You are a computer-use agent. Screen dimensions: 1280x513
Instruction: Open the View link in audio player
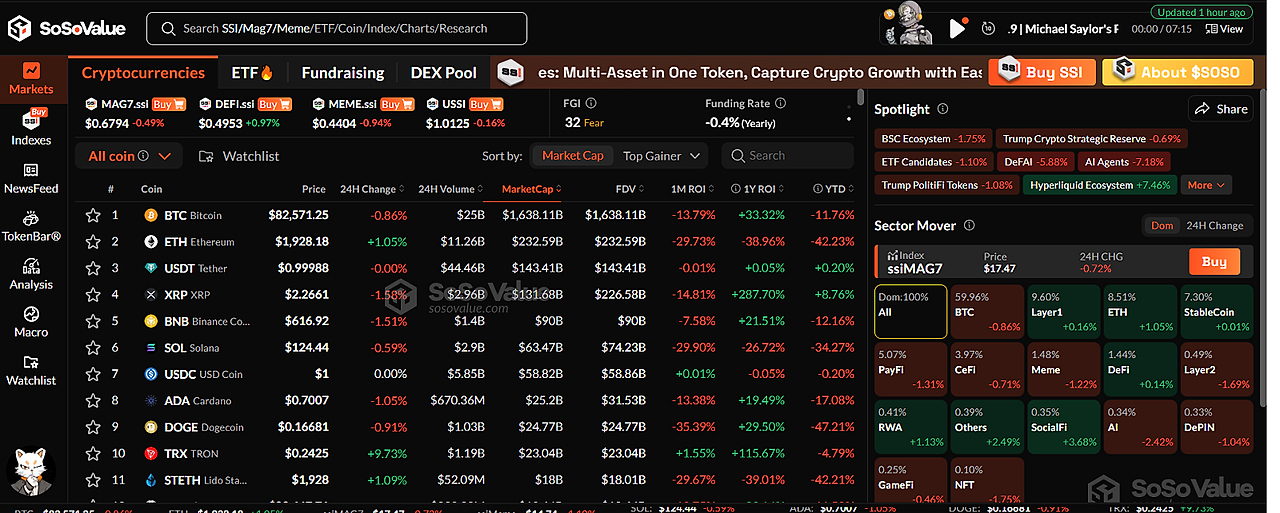pos(1225,29)
